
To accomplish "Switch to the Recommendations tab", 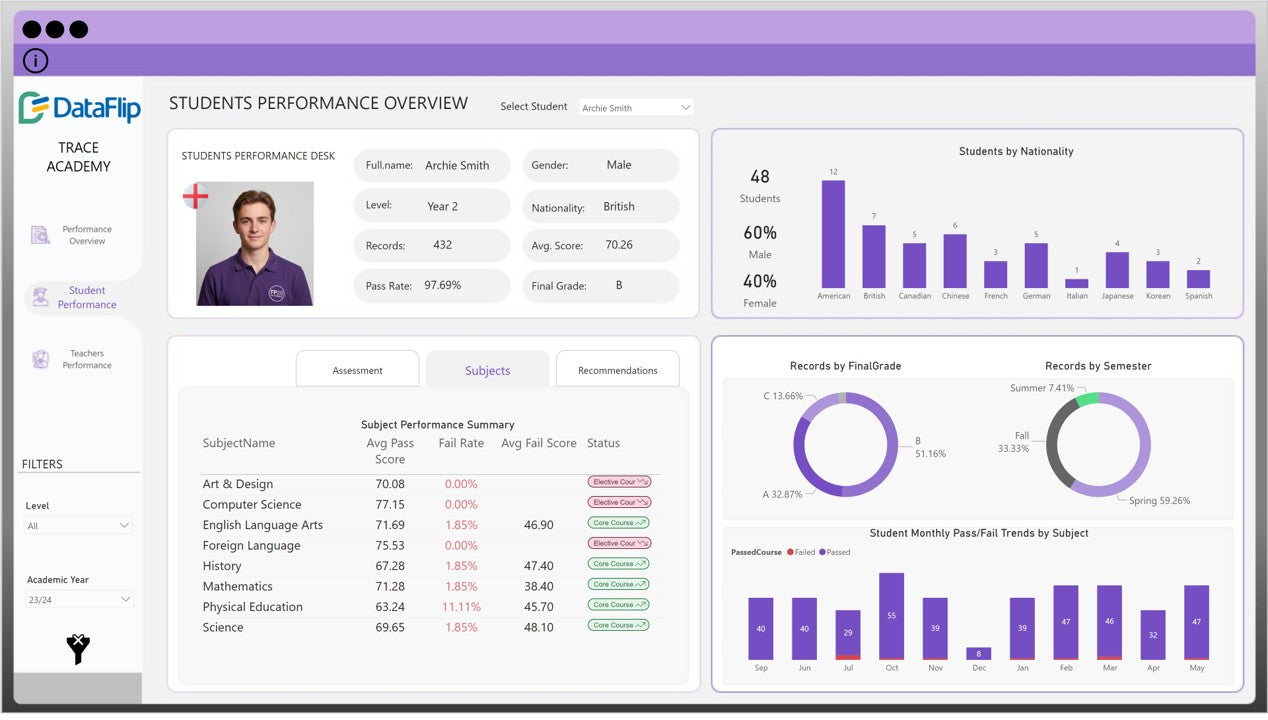I will pos(617,369).
